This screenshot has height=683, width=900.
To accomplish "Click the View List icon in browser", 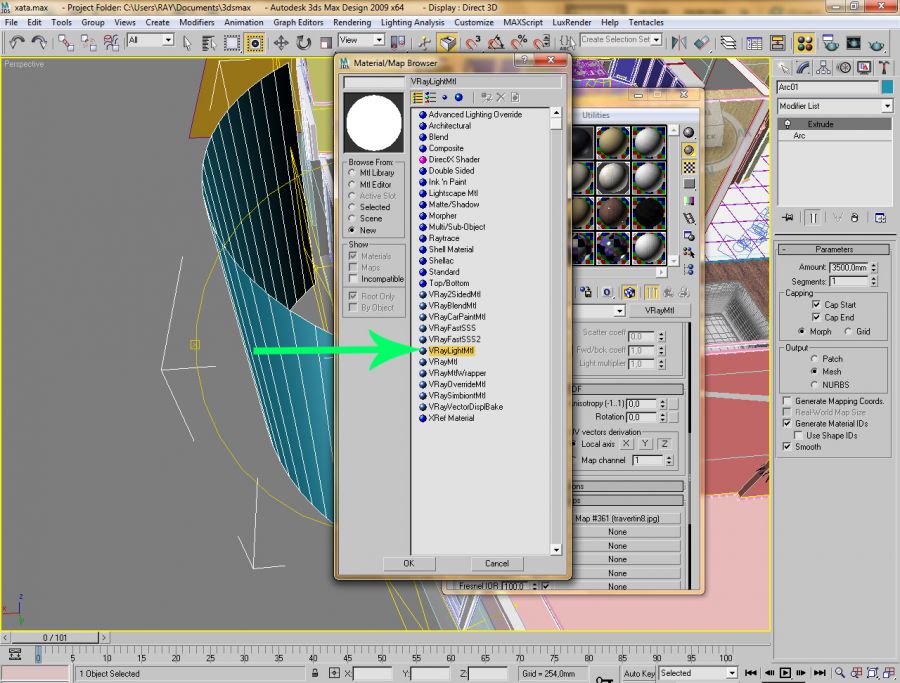I will (x=418, y=98).
